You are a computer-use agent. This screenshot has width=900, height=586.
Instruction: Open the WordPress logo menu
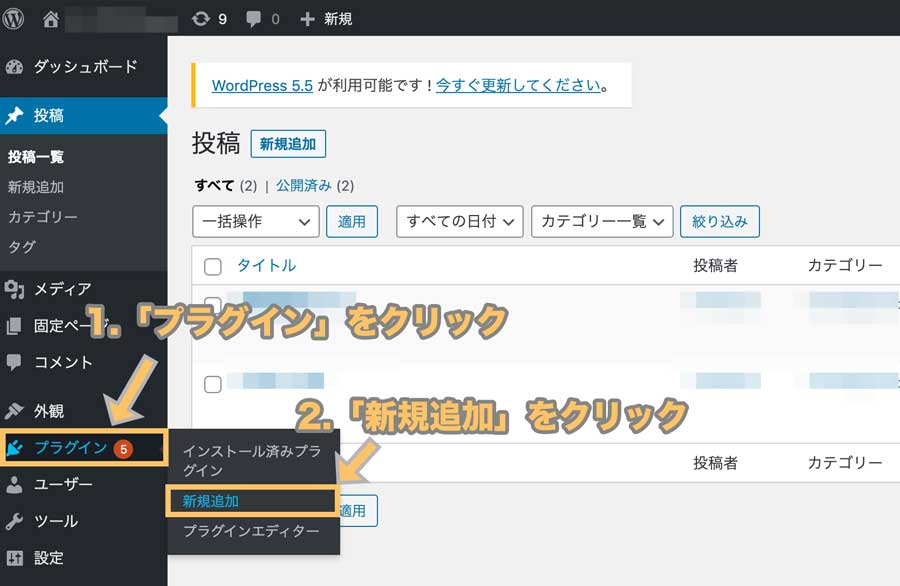tap(13, 19)
